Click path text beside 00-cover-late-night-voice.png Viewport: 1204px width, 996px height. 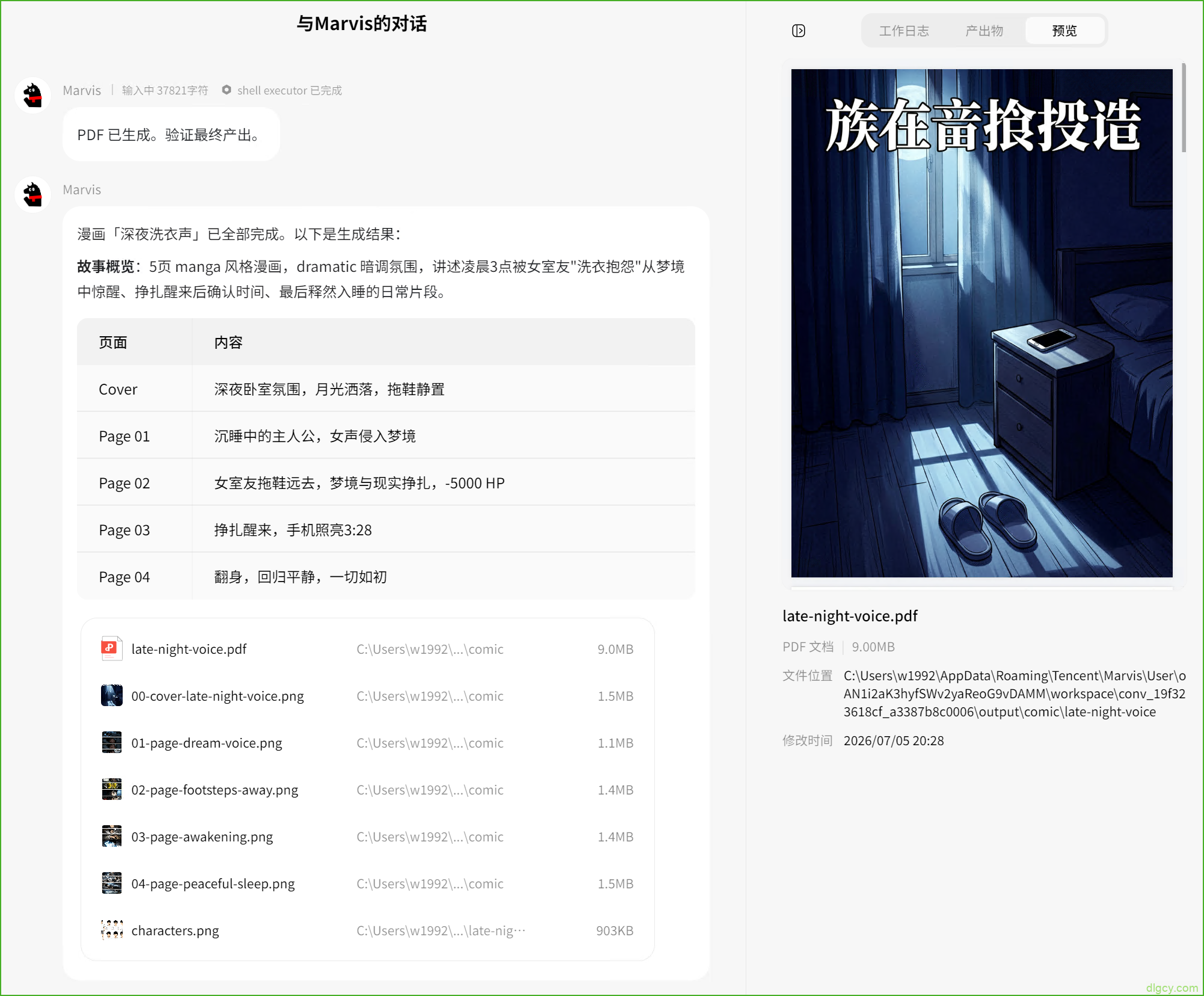[x=430, y=696]
